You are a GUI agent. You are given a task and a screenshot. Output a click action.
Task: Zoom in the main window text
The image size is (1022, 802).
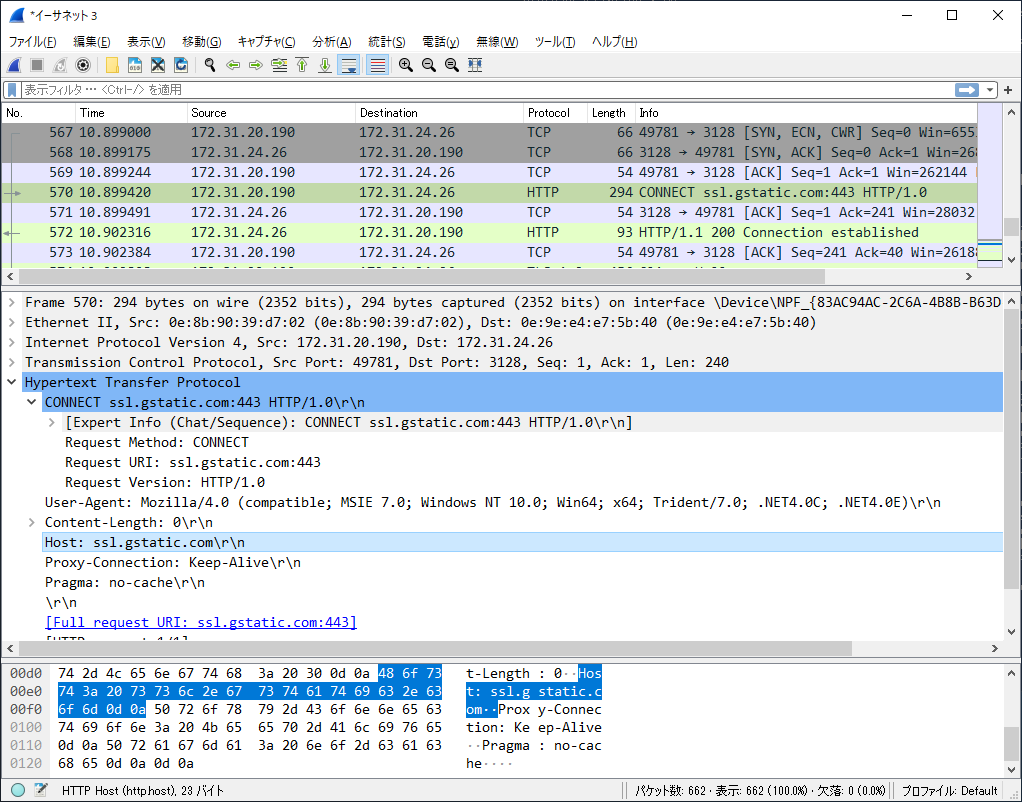point(405,65)
